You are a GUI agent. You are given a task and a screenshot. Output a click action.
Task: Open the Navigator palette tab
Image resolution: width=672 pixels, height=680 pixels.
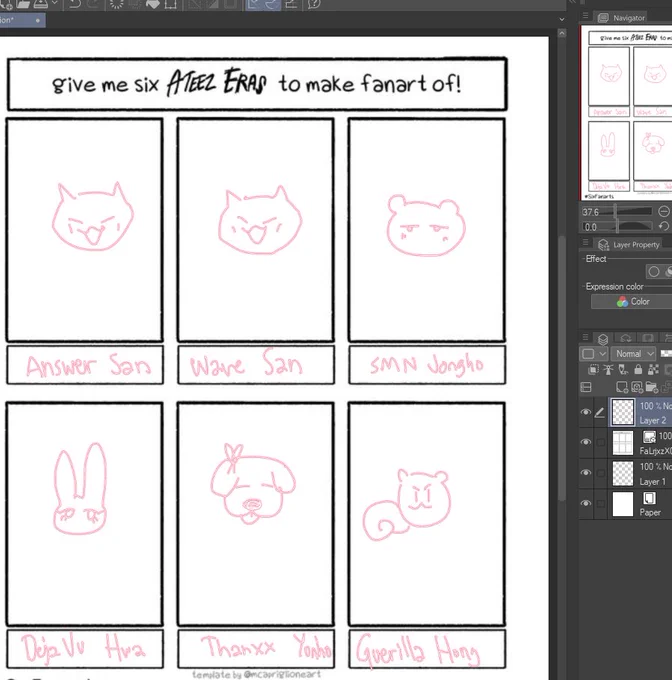621,18
